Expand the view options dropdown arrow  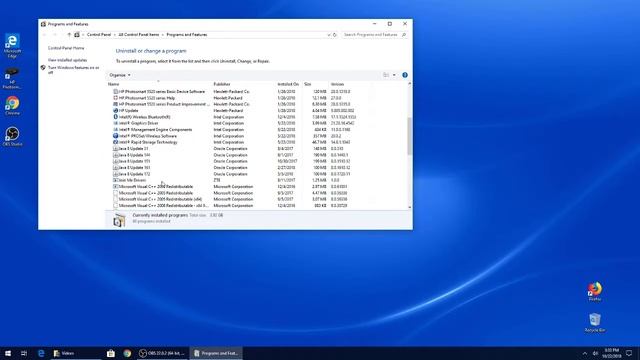click(394, 75)
